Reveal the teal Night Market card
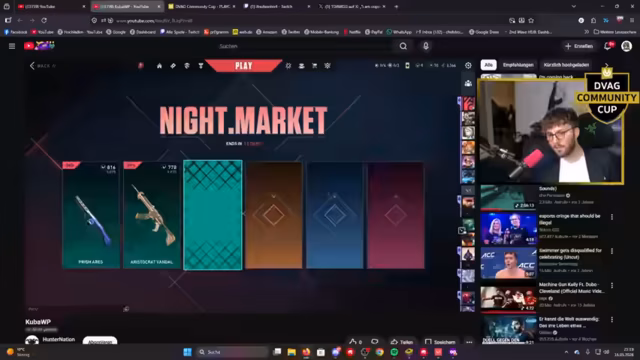This screenshot has height=360, width=640. tap(213, 215)
